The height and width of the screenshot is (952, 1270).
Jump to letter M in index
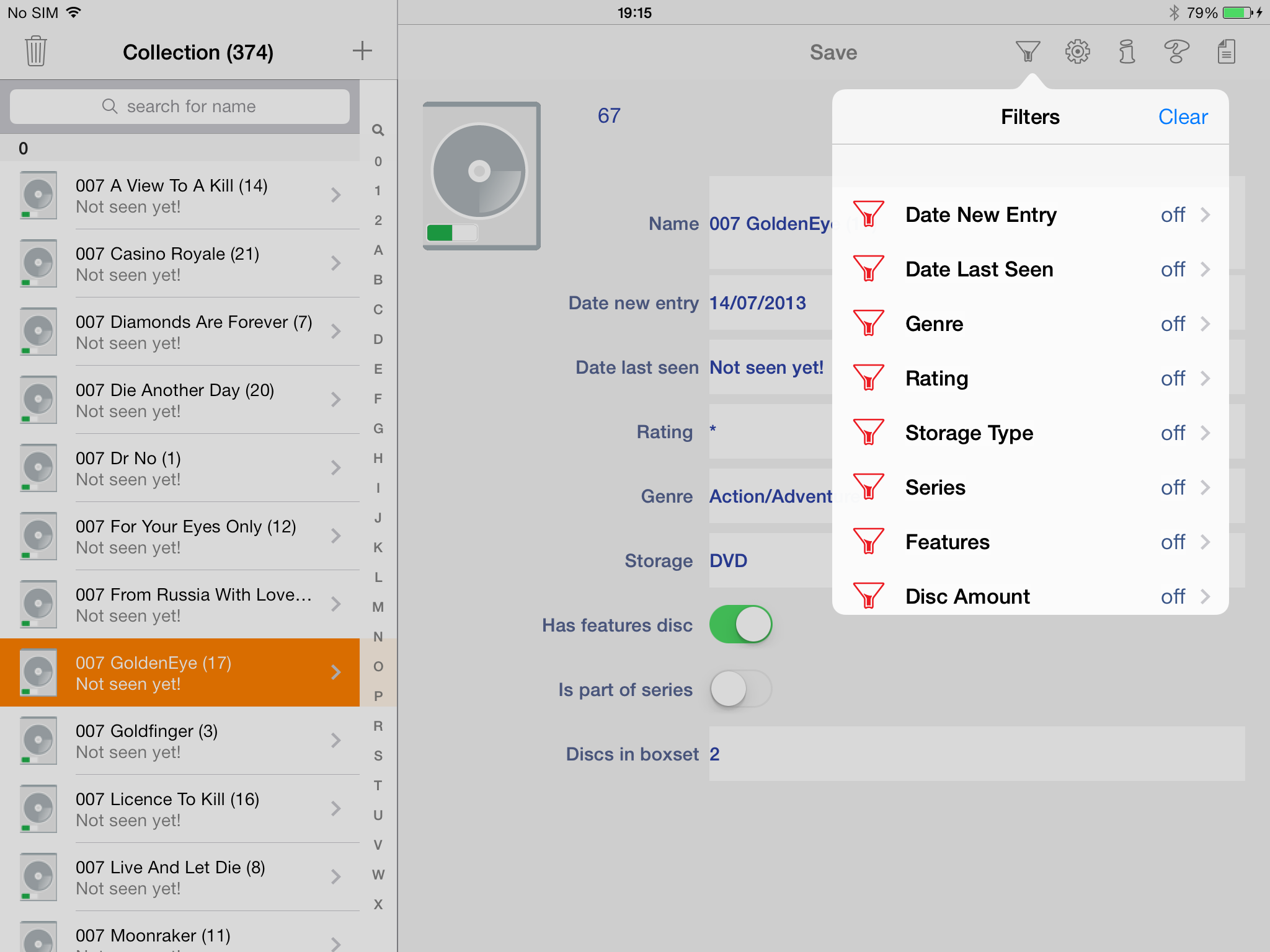378,607
